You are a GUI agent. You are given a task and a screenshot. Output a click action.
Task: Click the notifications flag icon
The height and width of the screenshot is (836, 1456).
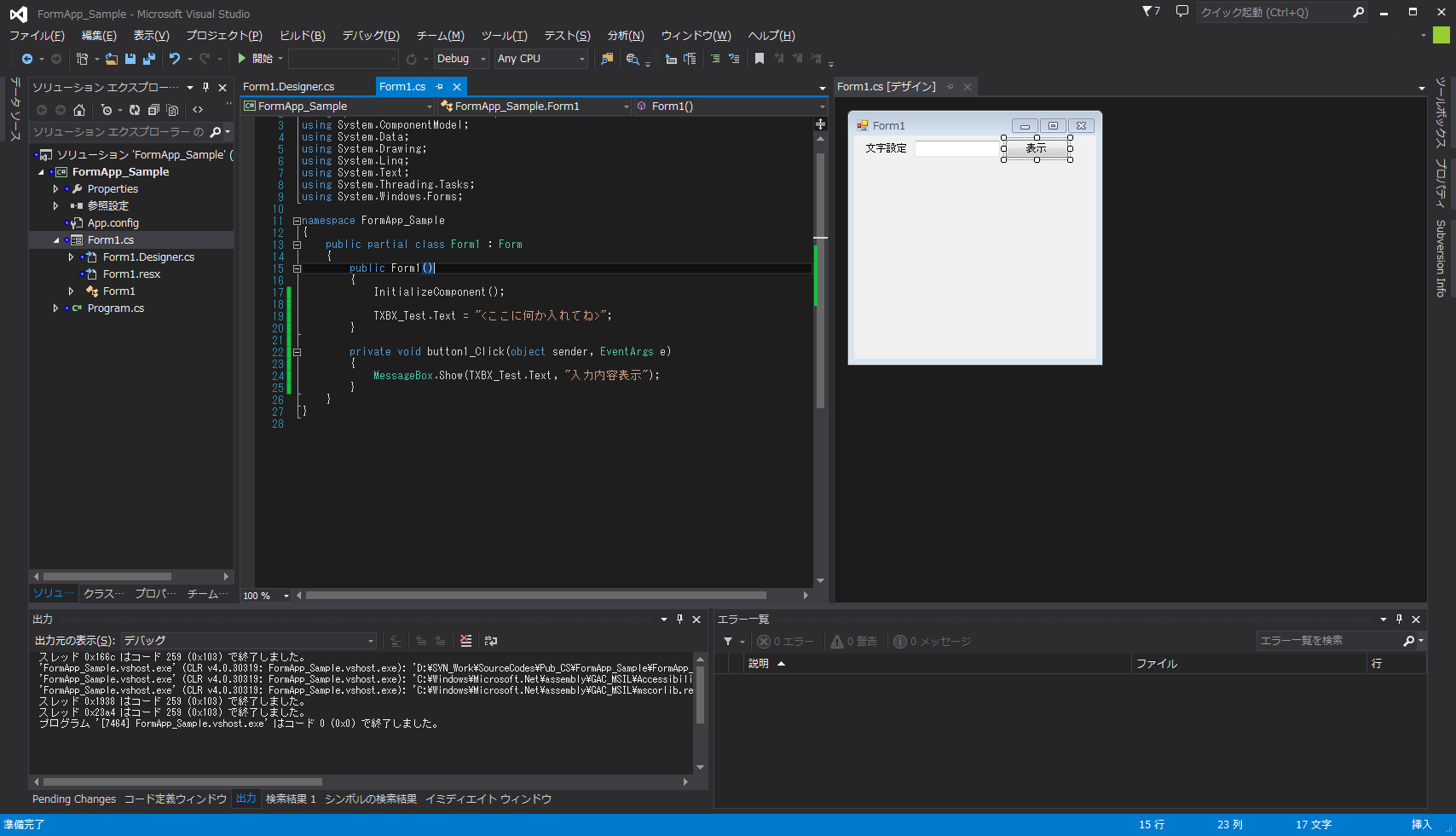click(x=1151, y=11)
